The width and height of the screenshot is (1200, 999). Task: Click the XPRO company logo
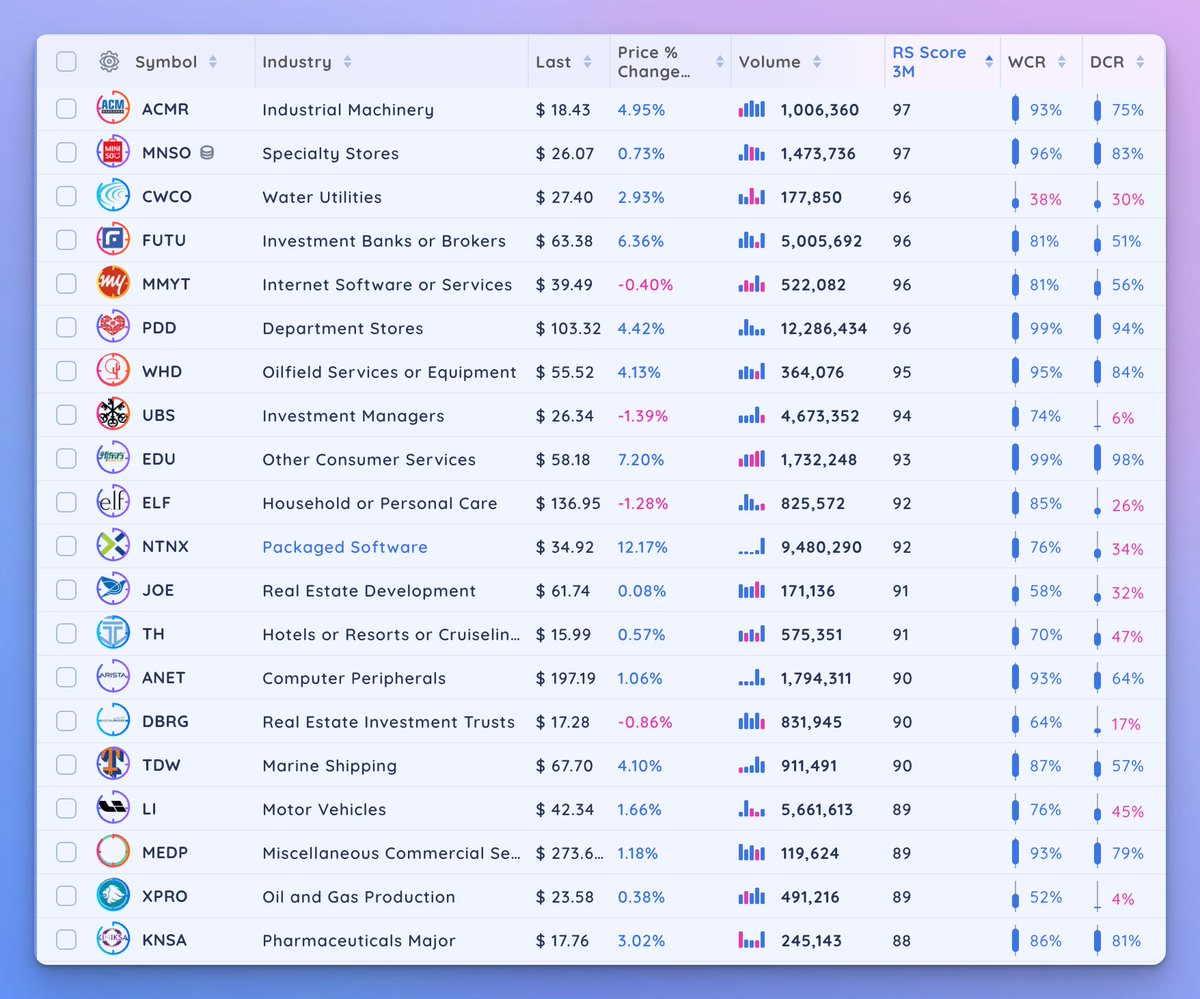pos(113,896)
